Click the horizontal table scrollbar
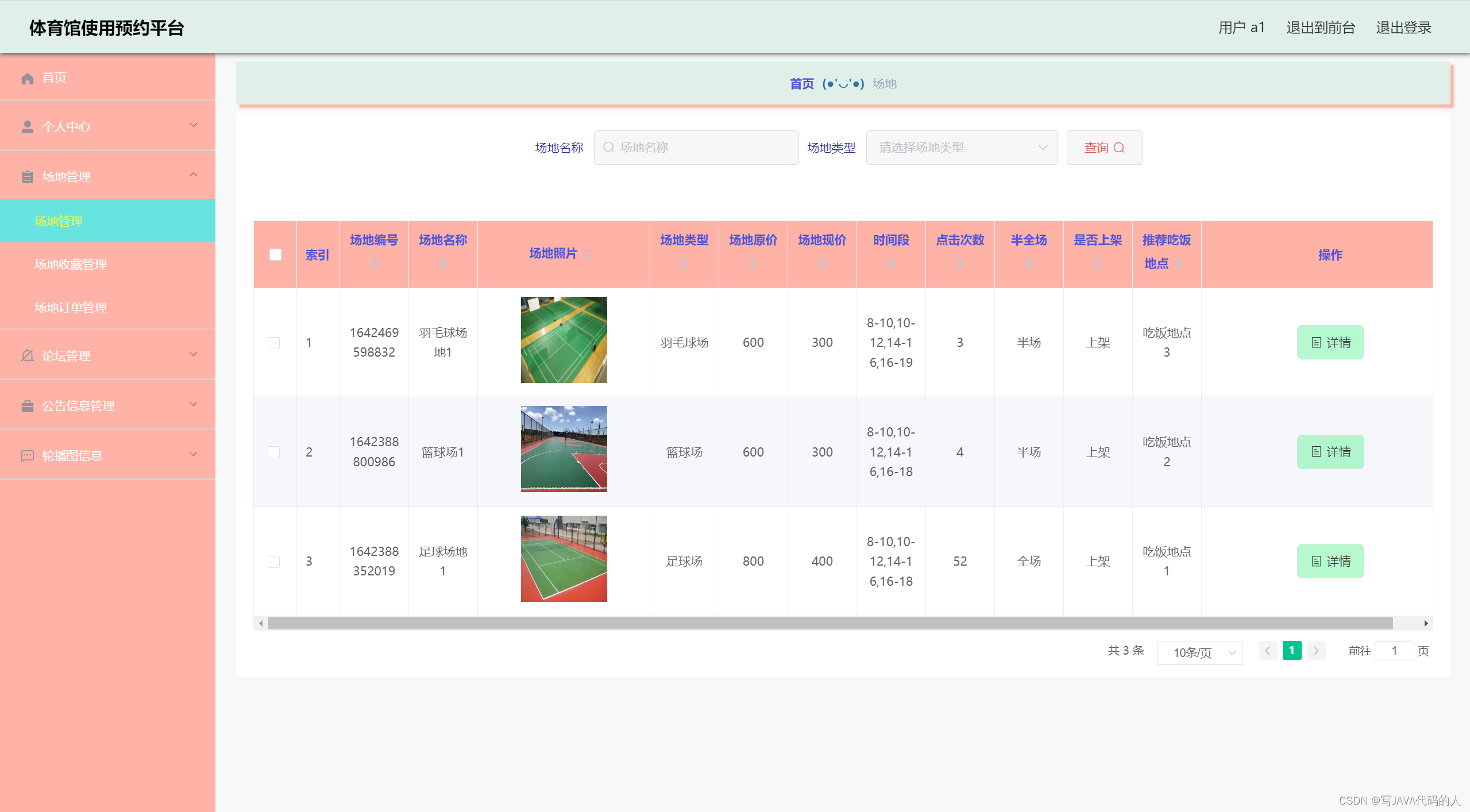Viewport: 1470px width, 812px height. pyautogui.click(x=829, y=623)
